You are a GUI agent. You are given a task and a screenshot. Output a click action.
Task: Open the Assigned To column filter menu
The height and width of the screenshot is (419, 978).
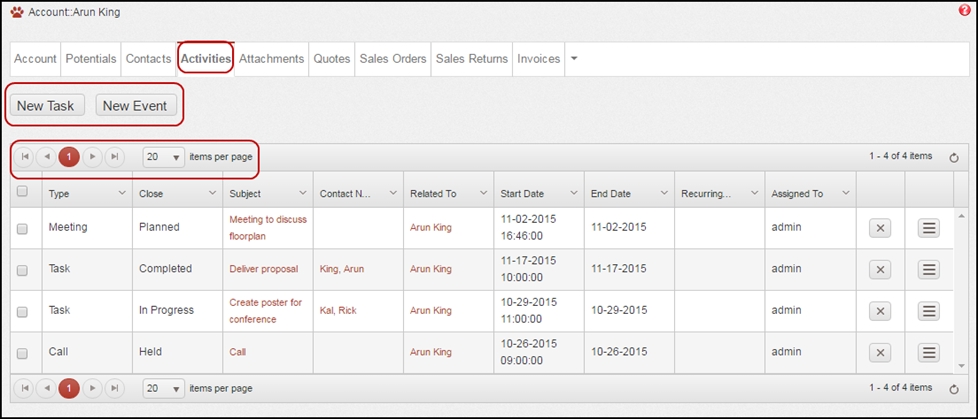pos(845,193)
